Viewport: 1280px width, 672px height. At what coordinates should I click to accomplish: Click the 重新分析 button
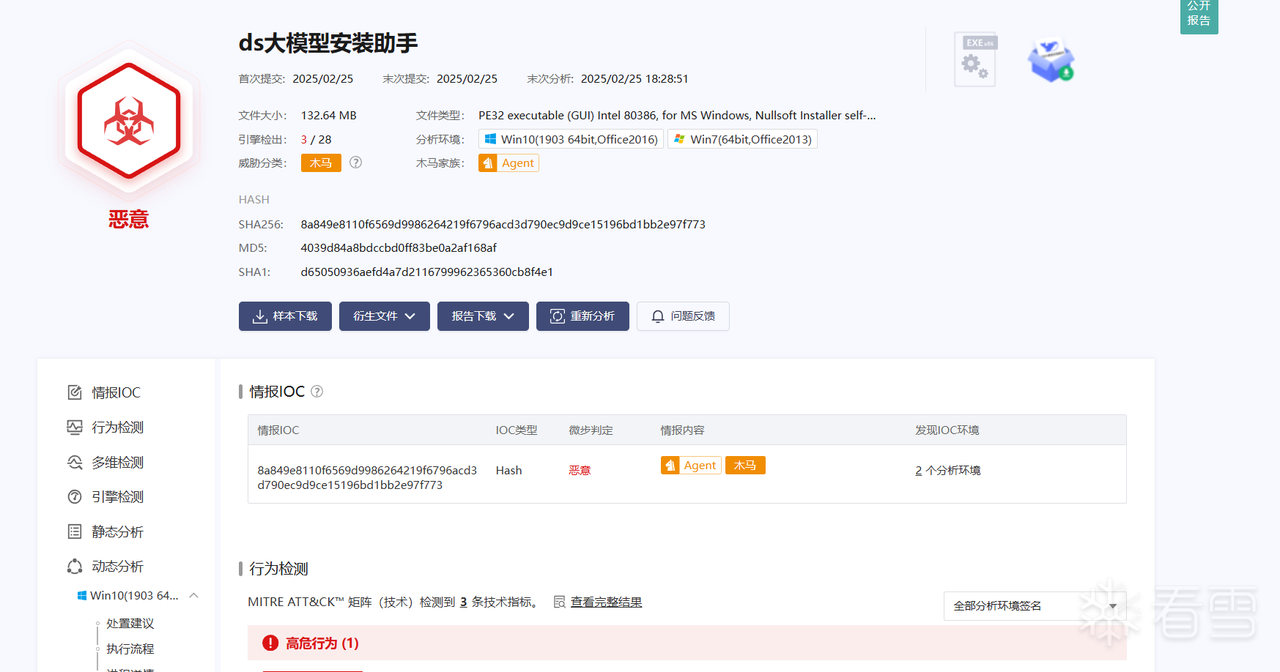pos(583,316)
